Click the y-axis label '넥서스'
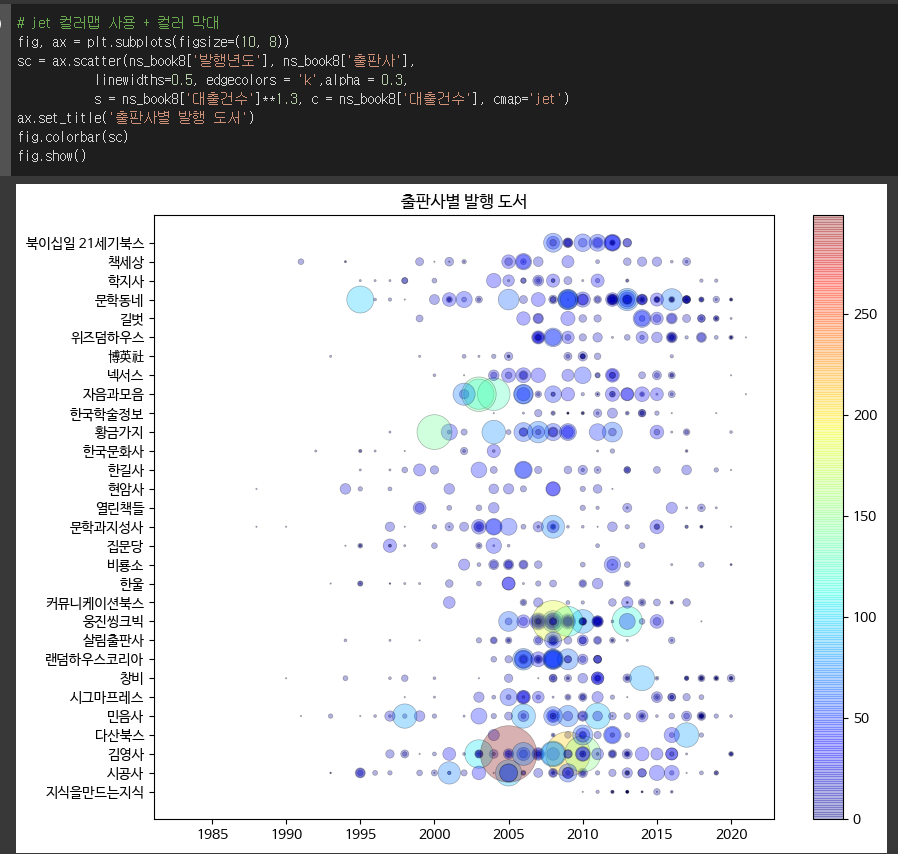This screenshot has height=854, width=898. 125,375
